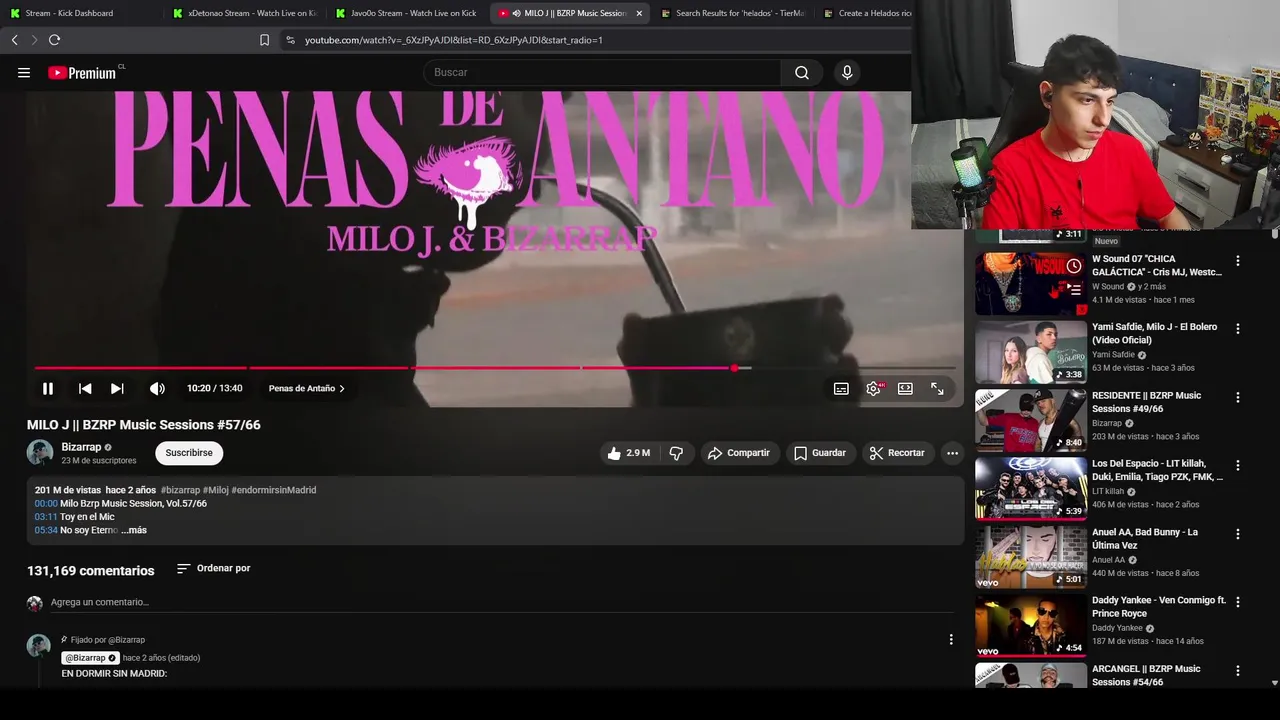Like the video with 2.9 M likes
1280x720 pixels.
click(x=629, y=453)
